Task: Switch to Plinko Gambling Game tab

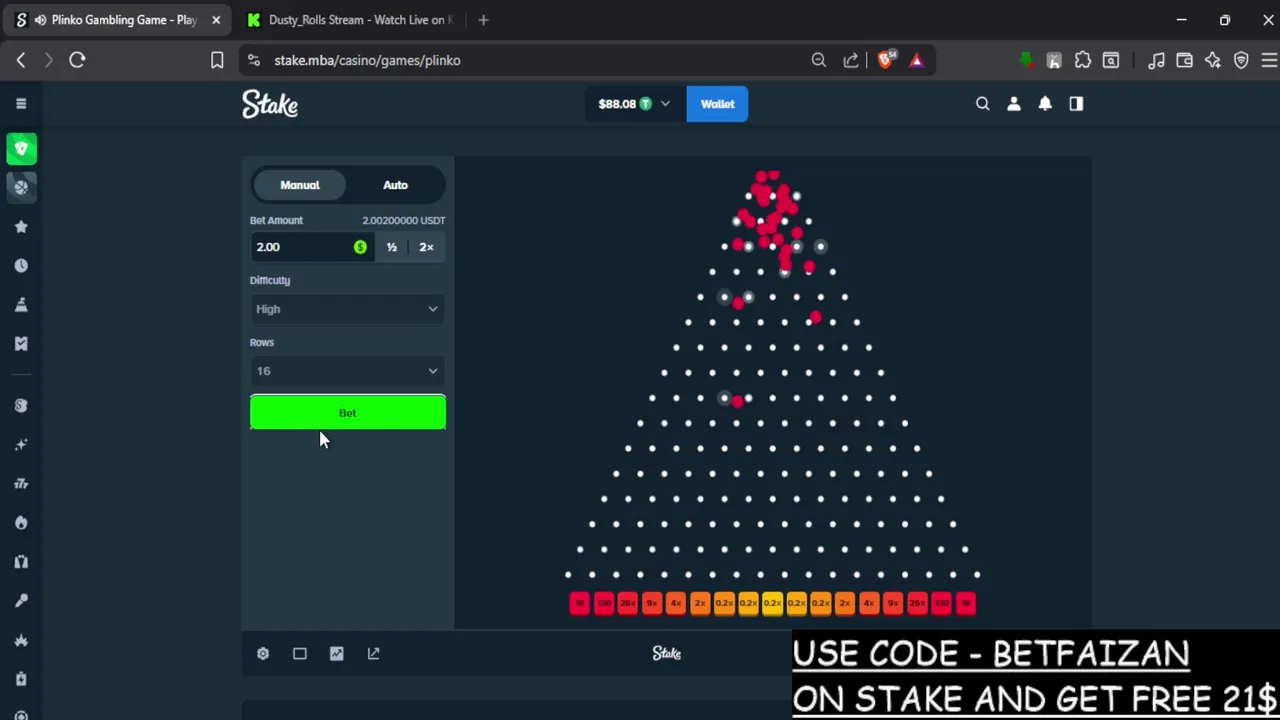Action: (115, 20)
